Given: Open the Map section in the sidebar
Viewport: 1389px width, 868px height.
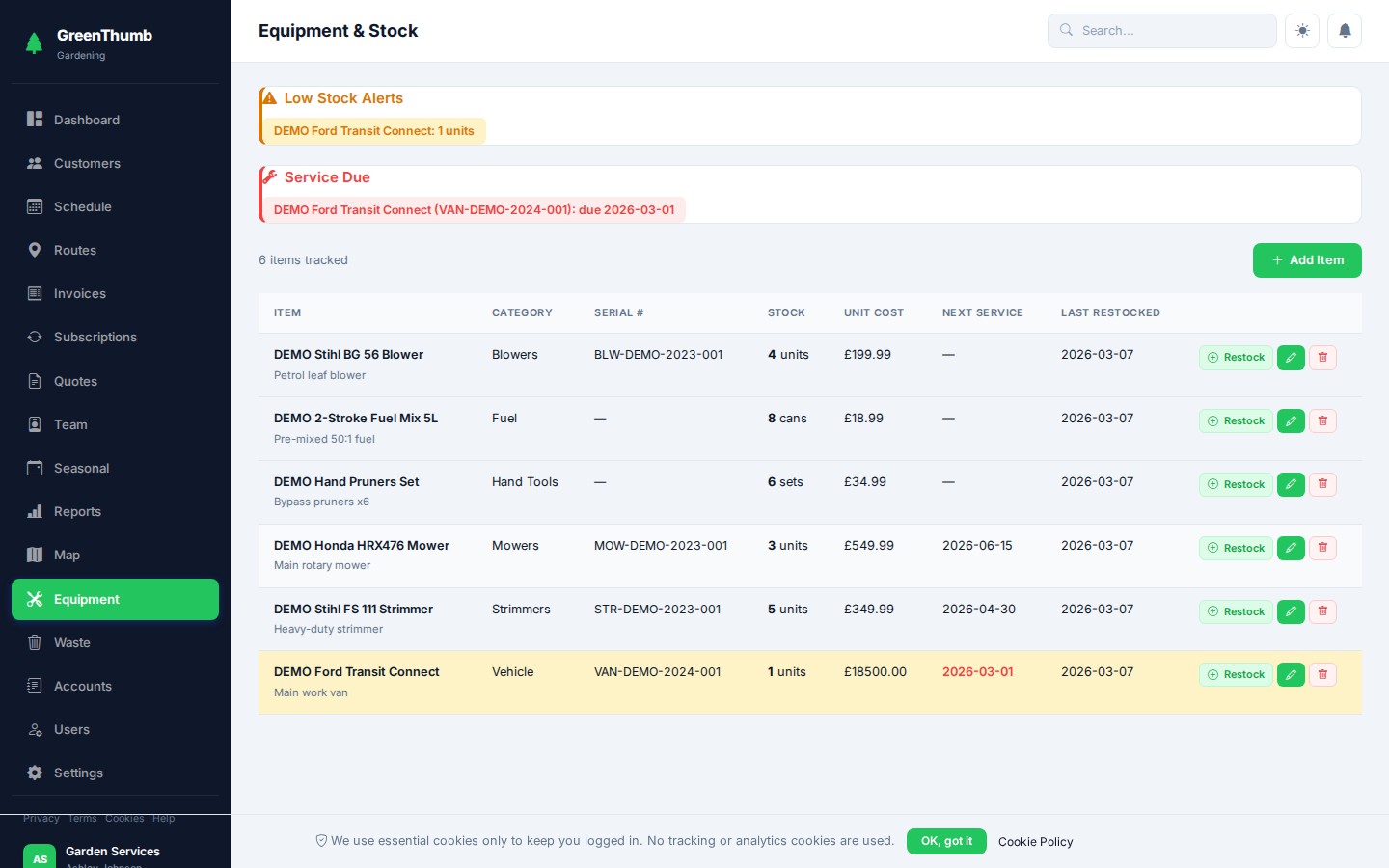Looking at the screenshot, I should pos(67,555).
